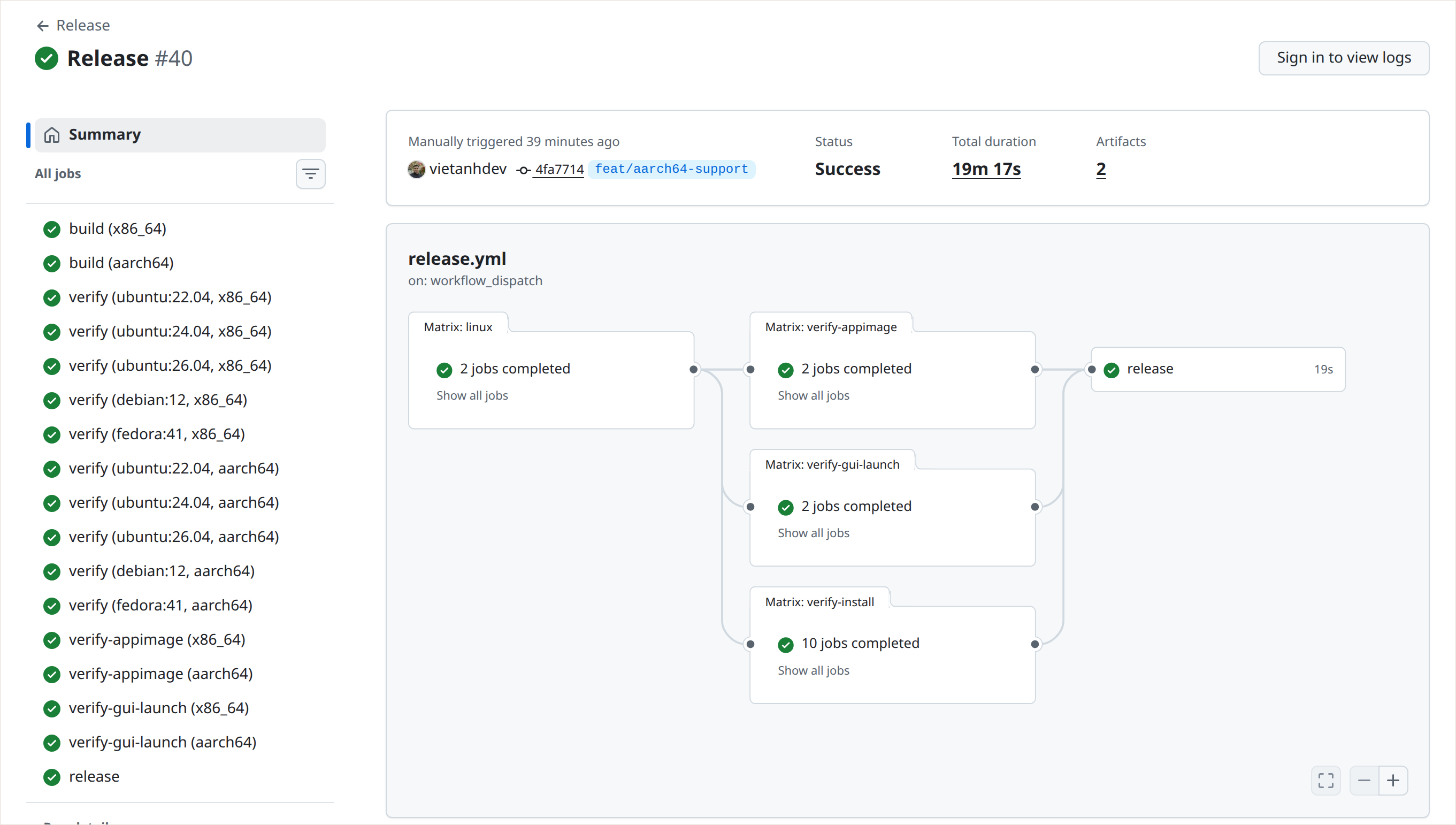
Task: Expand Show all jobs in Matrix: linux
Action: (472, 395)
